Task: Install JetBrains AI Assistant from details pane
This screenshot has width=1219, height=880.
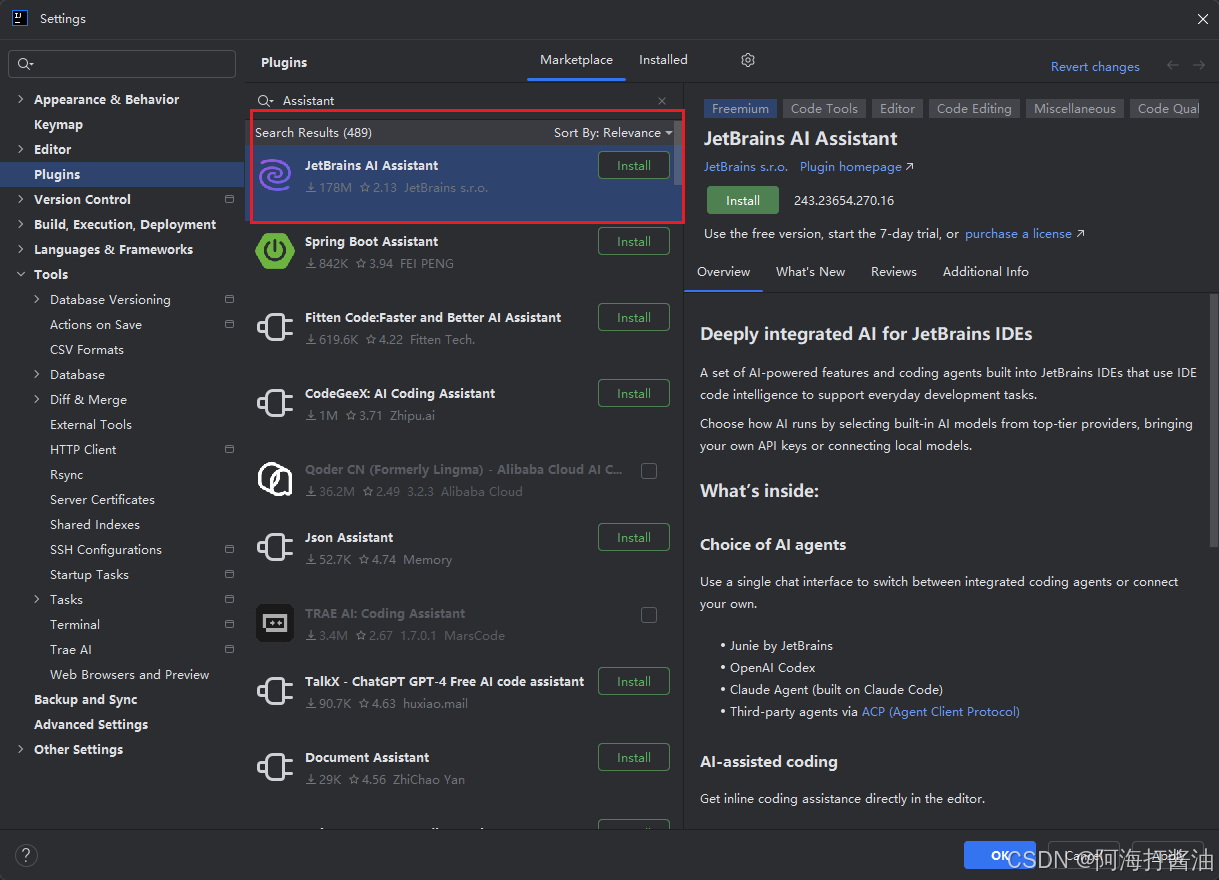Action: pyautogui.click(x=743, y=201)
